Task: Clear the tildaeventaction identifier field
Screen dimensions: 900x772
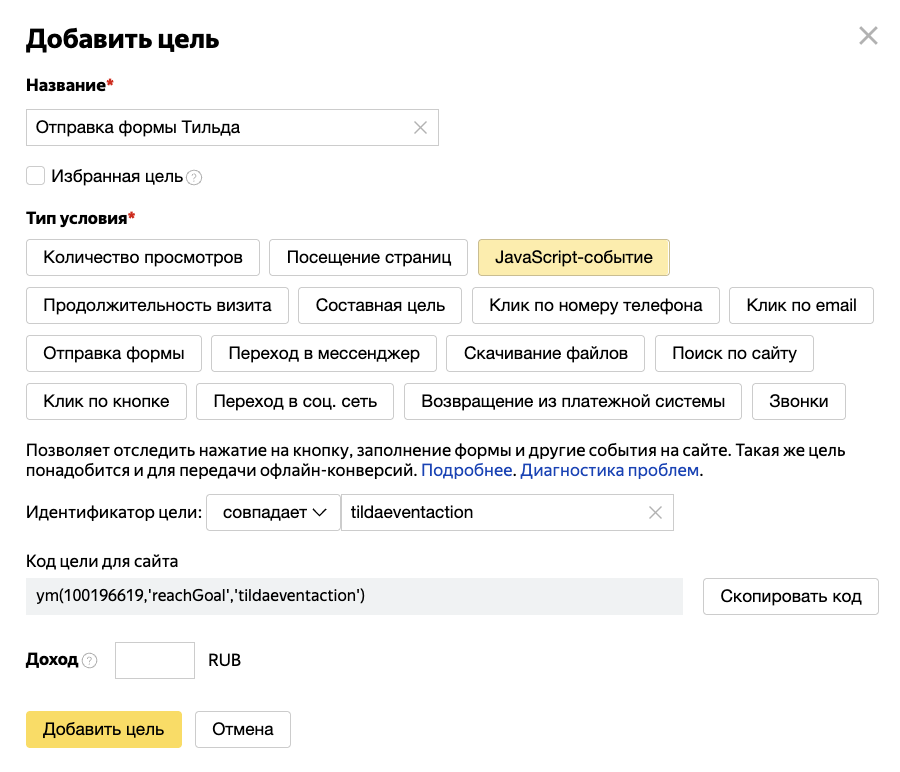Action: [655, 512]
